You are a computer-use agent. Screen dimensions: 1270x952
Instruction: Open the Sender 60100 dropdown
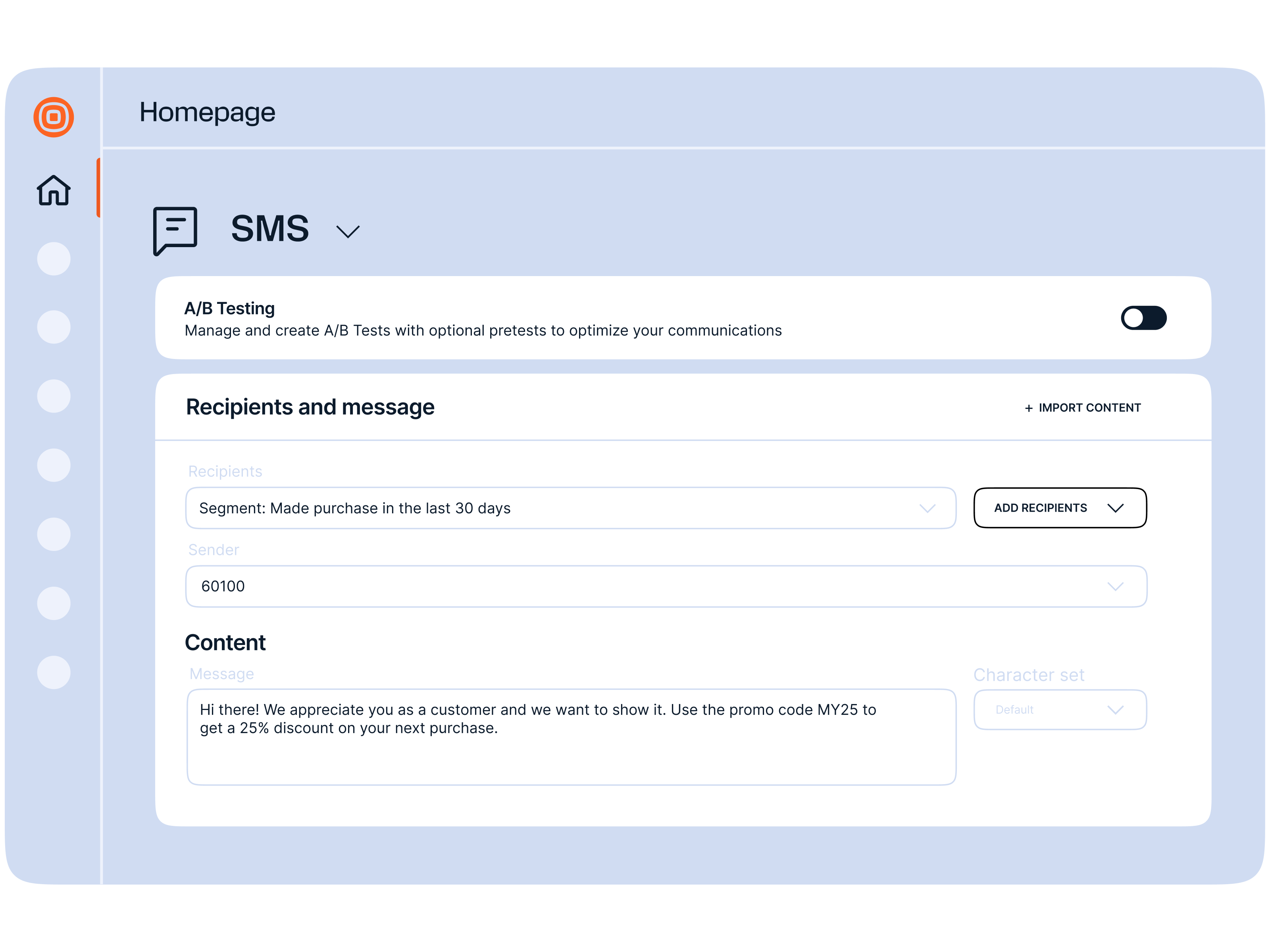(666, 586)
